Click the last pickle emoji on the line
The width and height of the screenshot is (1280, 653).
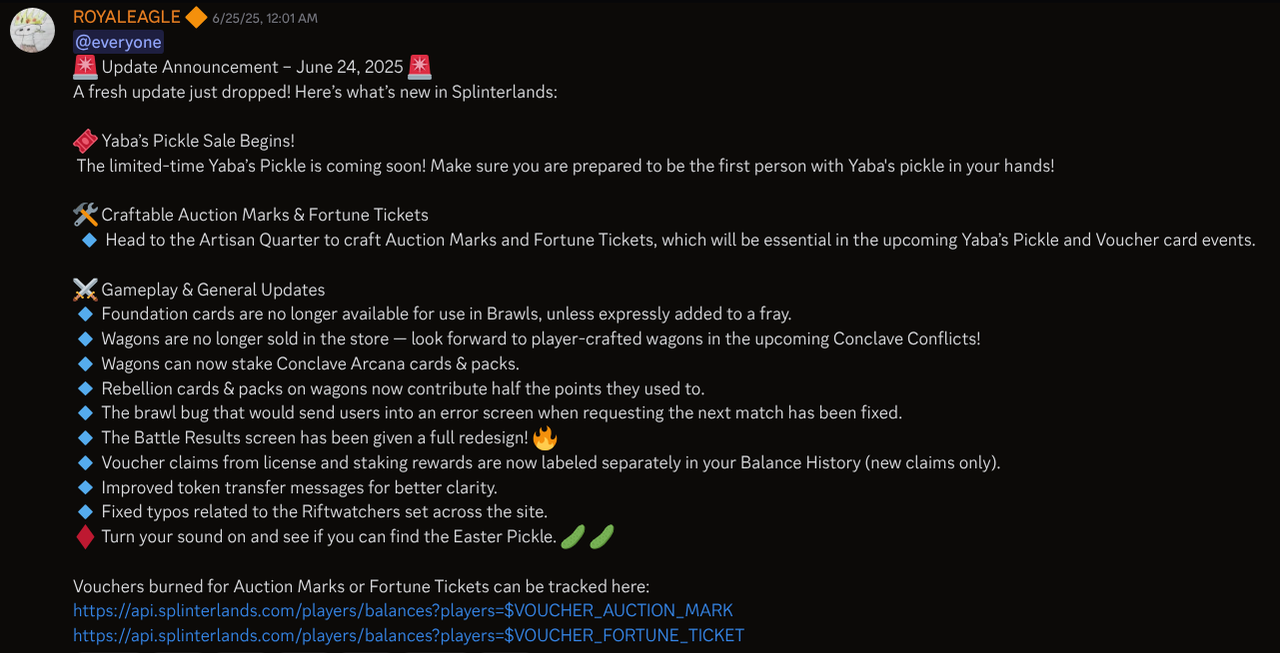(x=601, y=537)
